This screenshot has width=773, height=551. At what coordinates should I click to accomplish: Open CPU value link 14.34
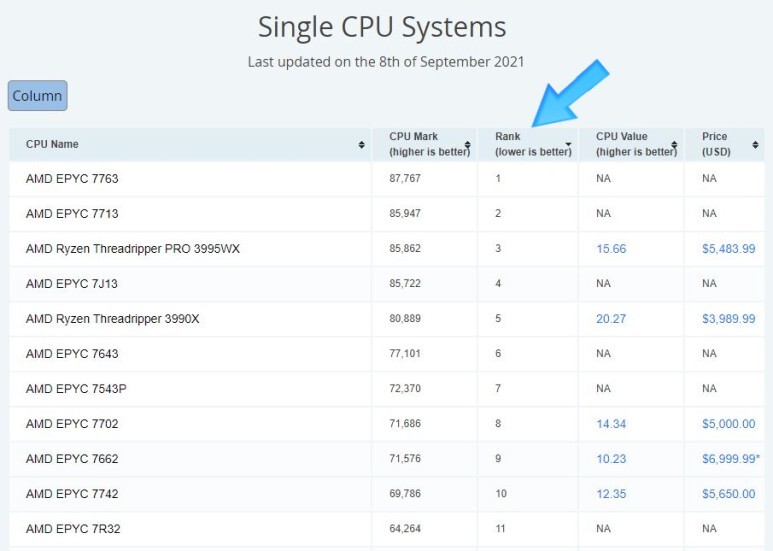click(x=611, y=424)
